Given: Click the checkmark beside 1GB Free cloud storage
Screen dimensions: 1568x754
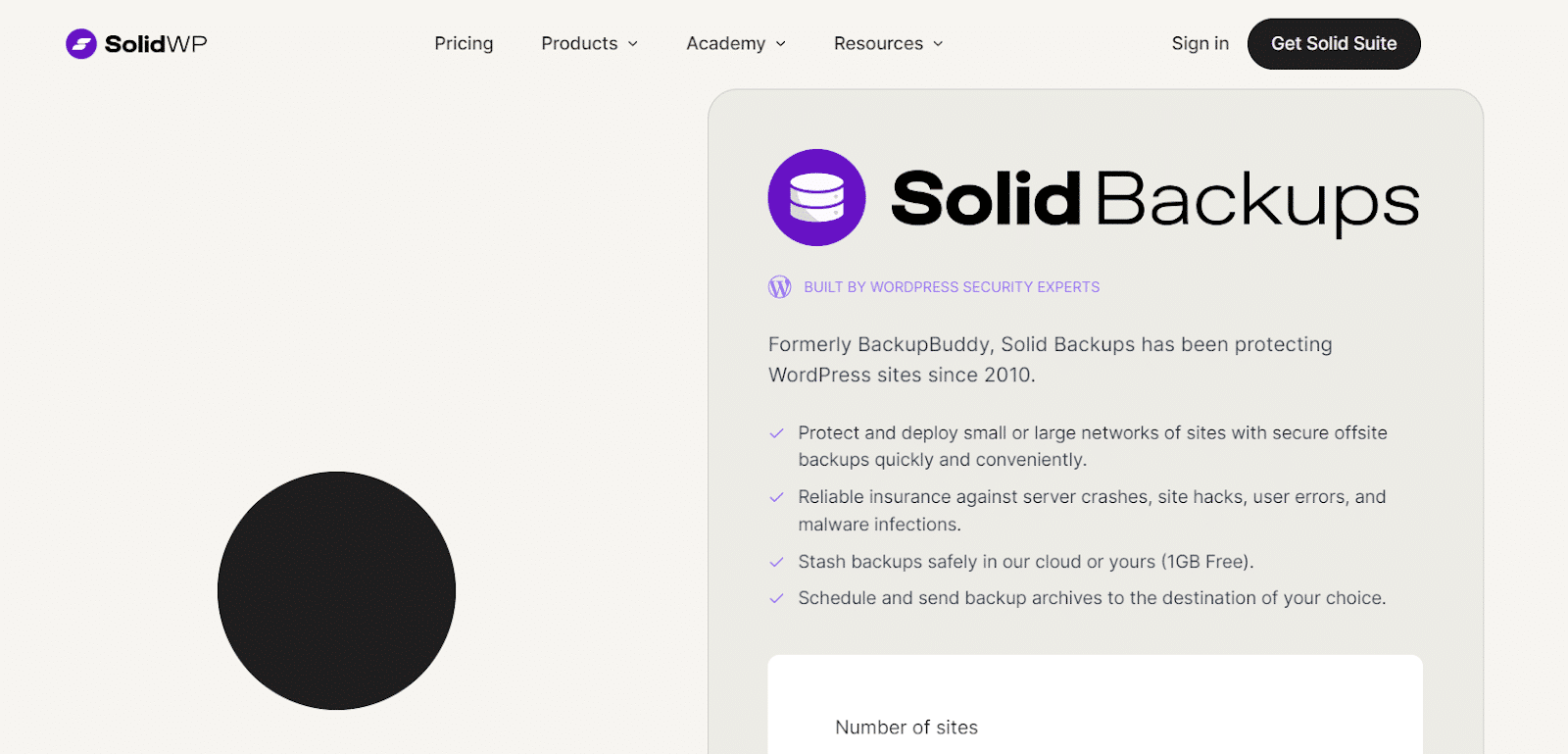Looking at the screenshot, I should [776, 562].
